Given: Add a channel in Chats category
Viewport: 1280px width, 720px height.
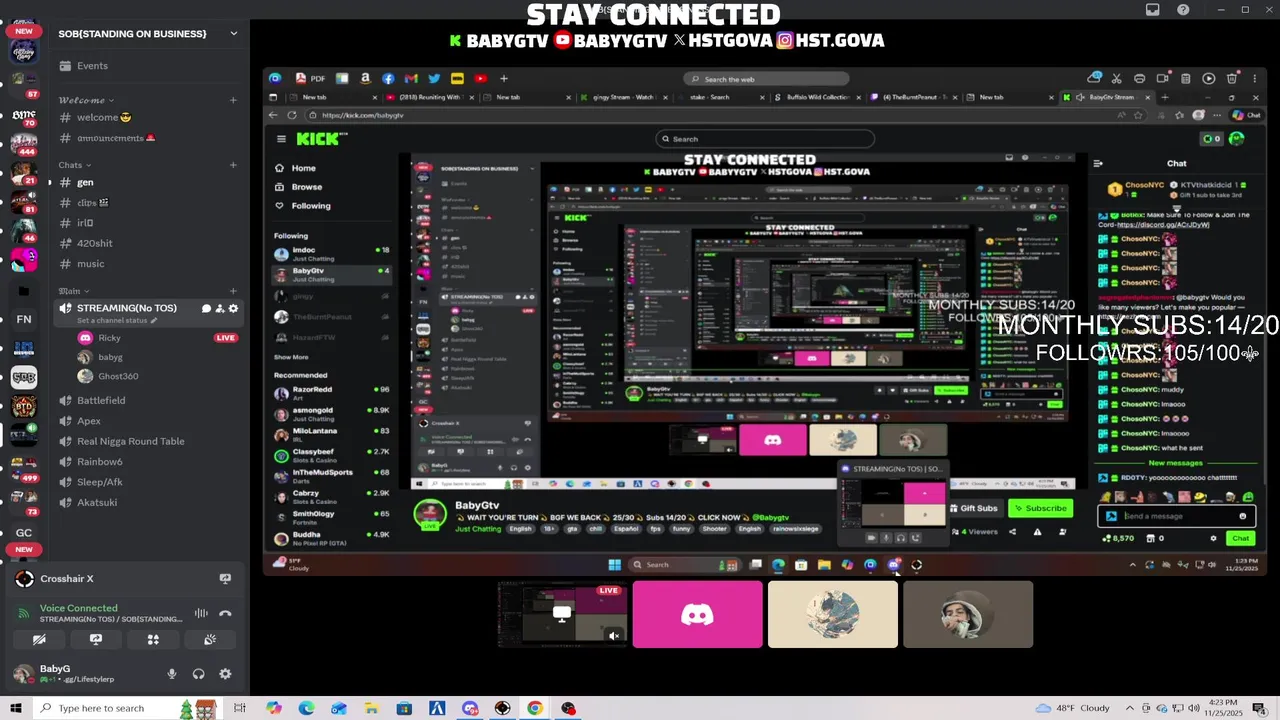Looking at the screenshot, I should click(233, 165).
